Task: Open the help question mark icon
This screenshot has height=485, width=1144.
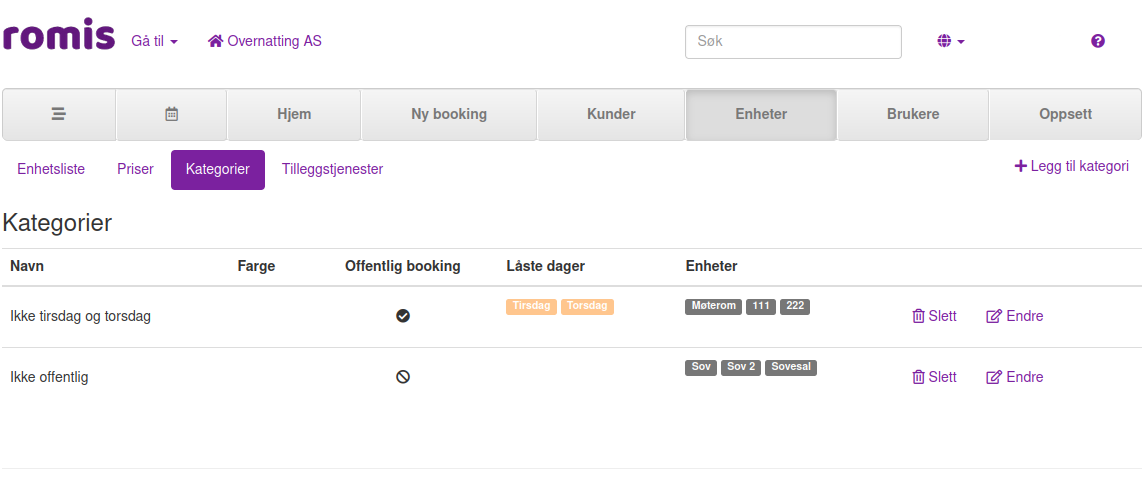Action: click(x=1097, y=41)
